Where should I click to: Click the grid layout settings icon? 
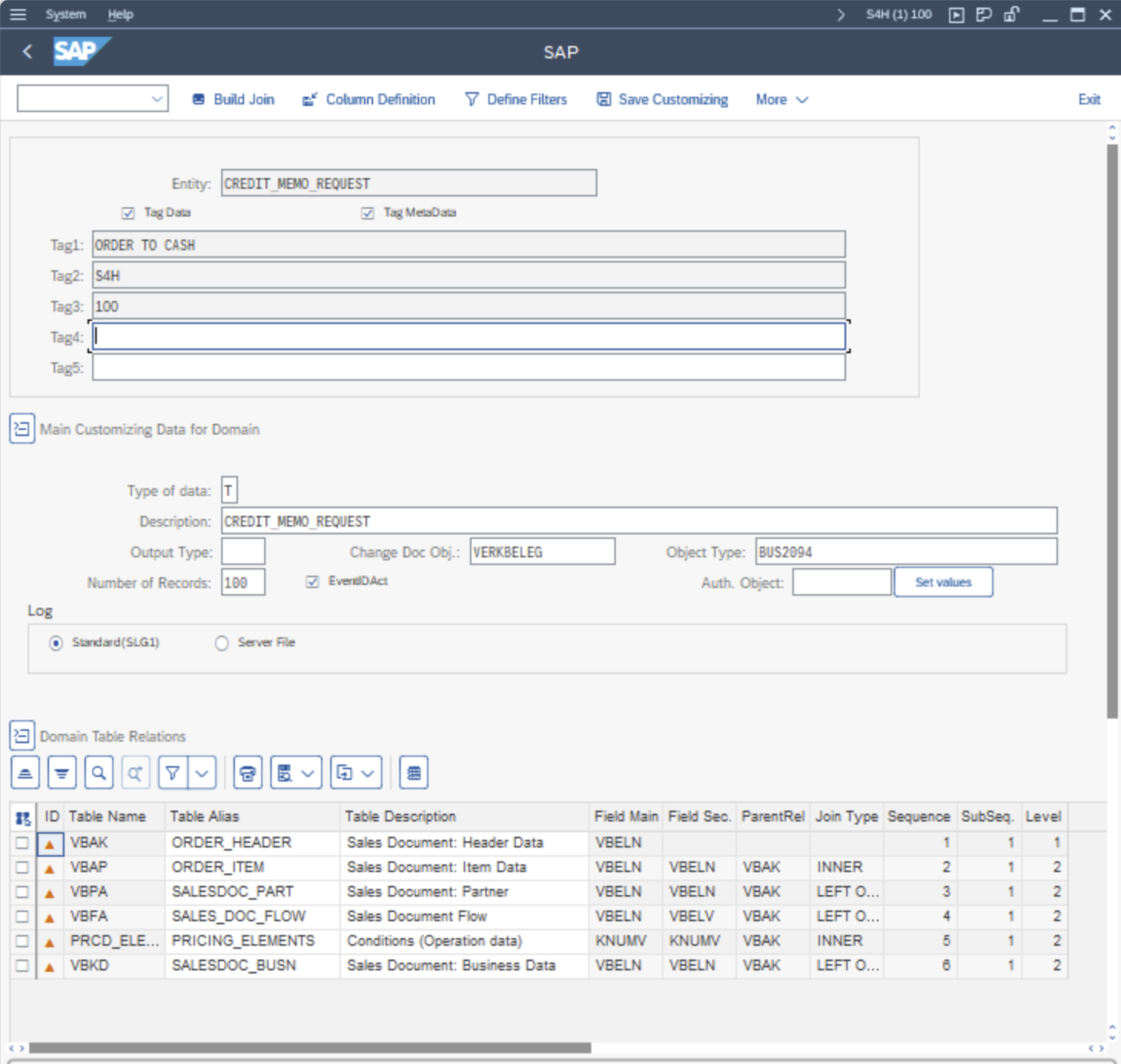(414, 773)
